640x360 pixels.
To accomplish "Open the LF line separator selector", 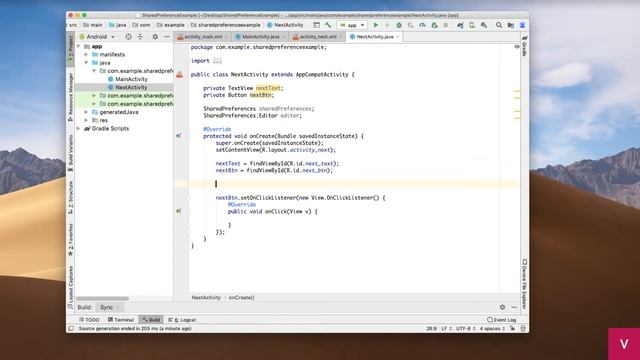I will (x=446, y=329).
